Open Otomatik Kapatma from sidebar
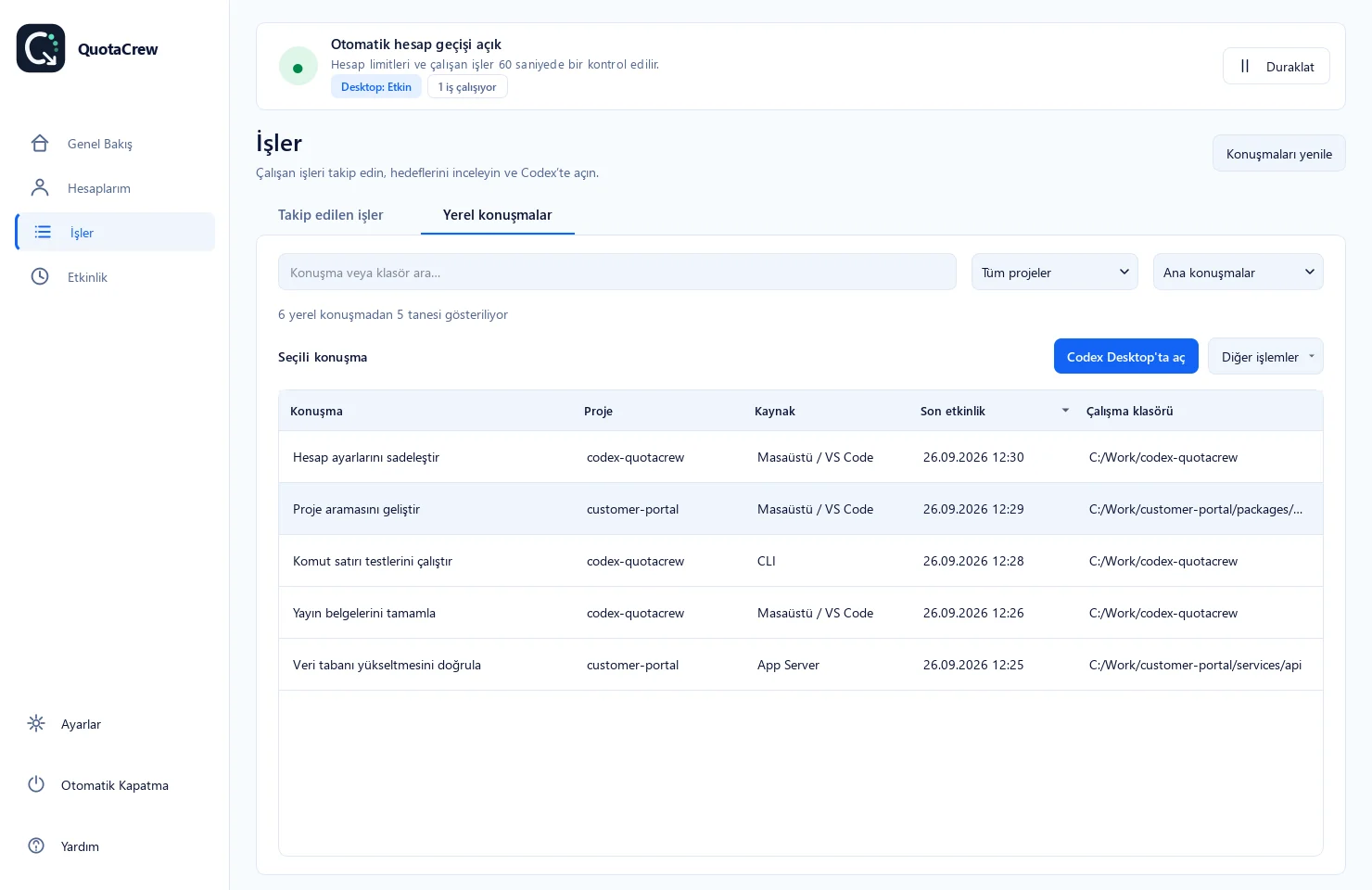 pyautogui.click(x=115, y=785)
